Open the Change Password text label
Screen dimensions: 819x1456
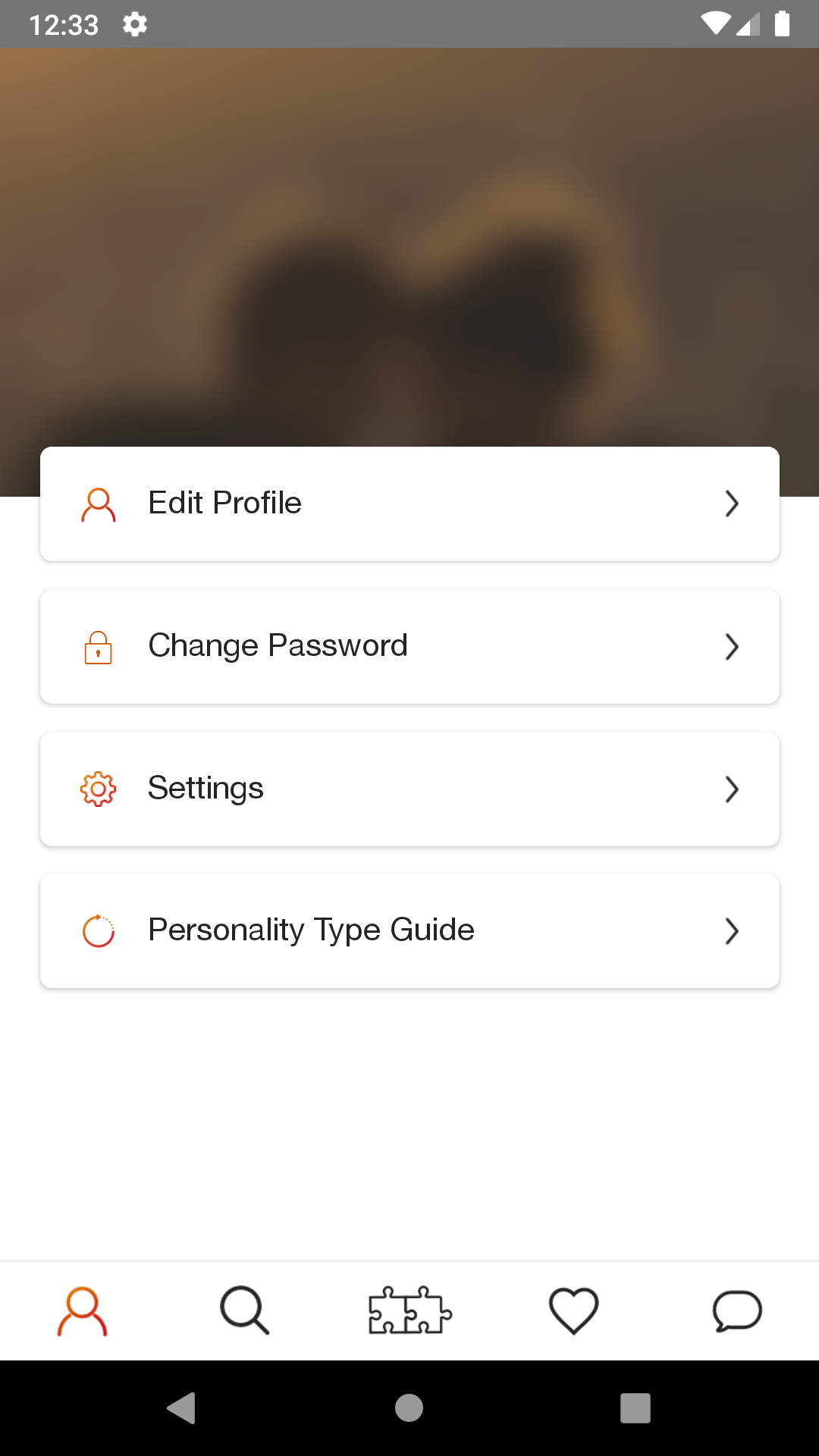click(278, 646)
